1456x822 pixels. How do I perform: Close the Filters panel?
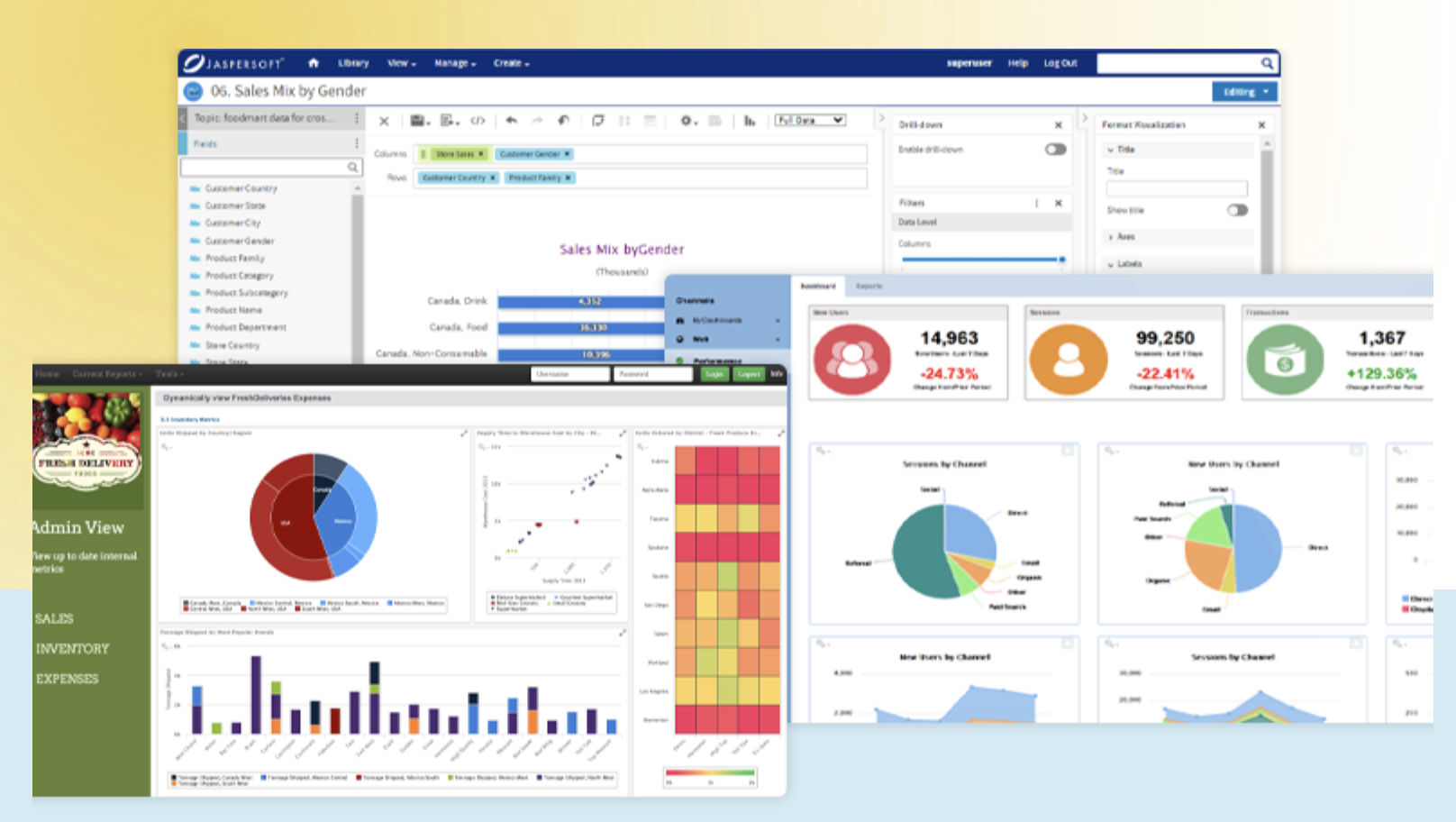click(x=1059, y=203)
